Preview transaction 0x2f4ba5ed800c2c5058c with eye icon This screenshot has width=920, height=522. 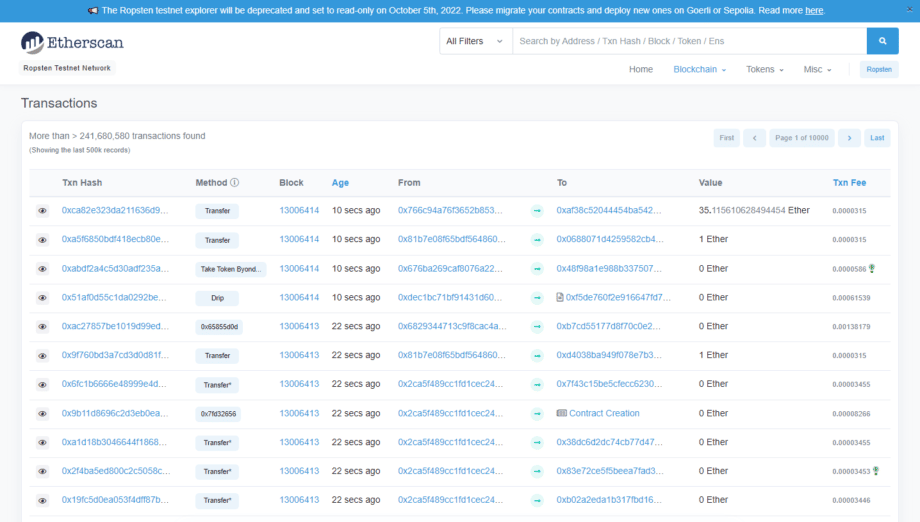pyautogui.click(x=42, y=471)
